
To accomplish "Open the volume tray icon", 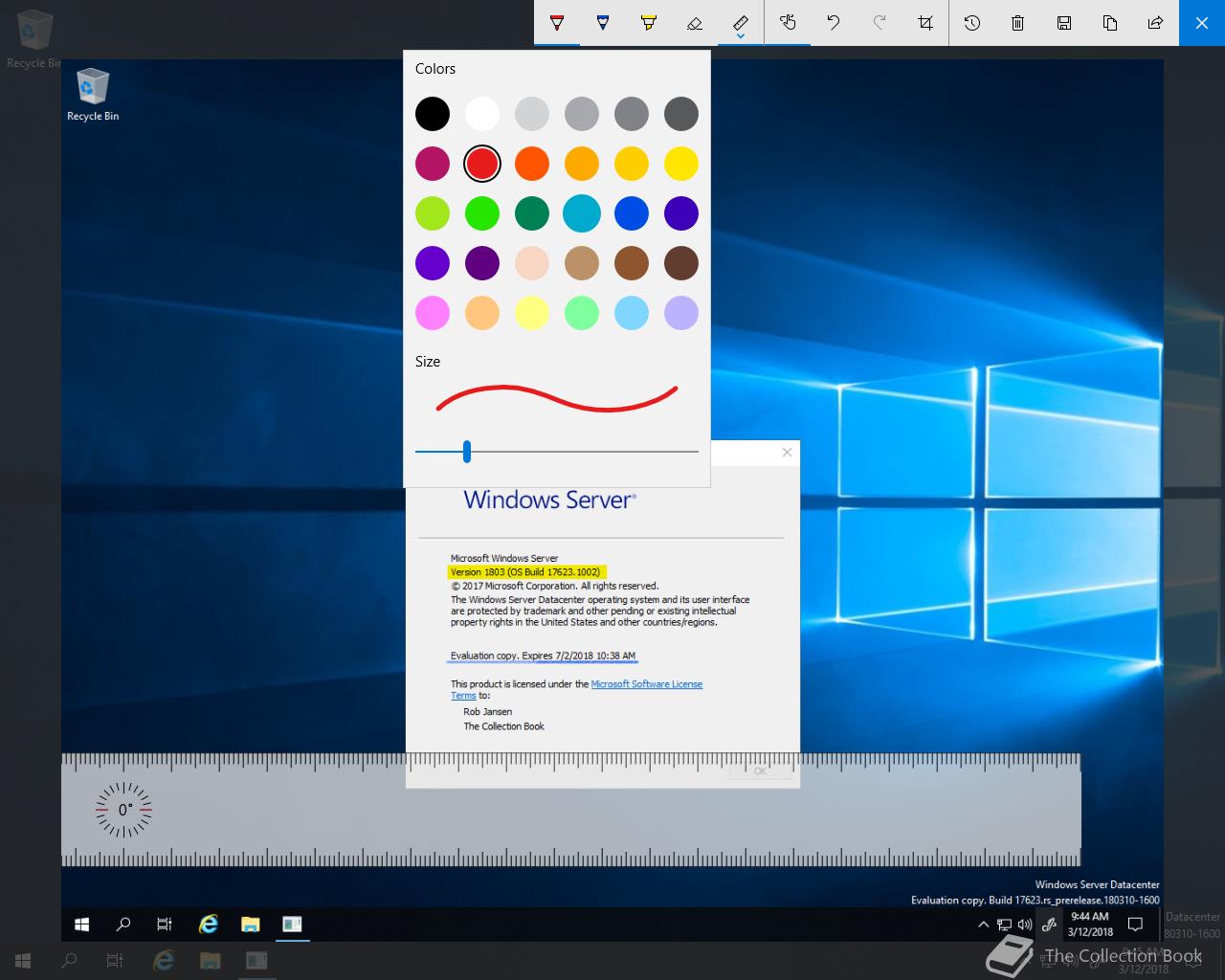I will point(1025,924).
